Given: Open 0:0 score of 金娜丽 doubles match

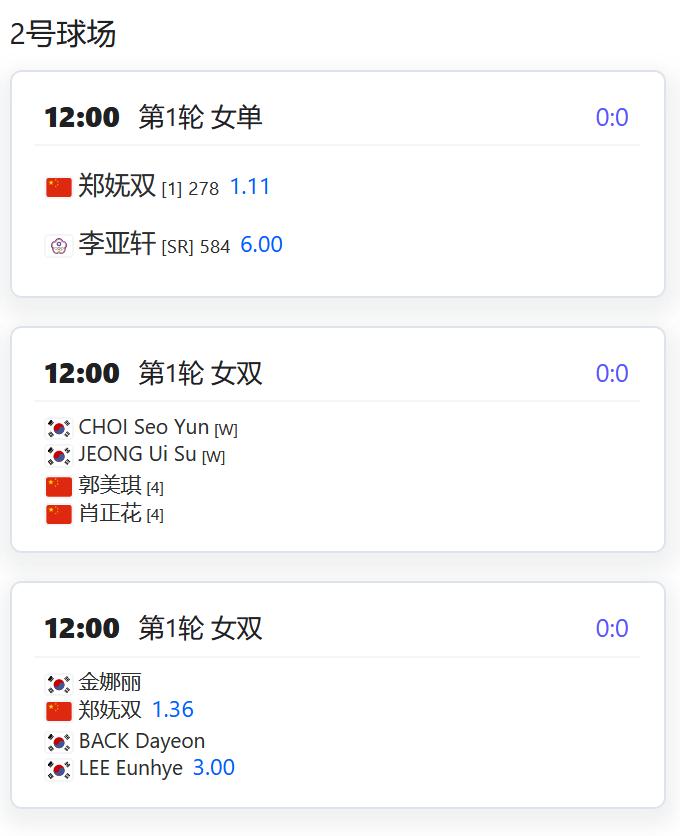Looking at the screenshot, I should tap(612, 629).
